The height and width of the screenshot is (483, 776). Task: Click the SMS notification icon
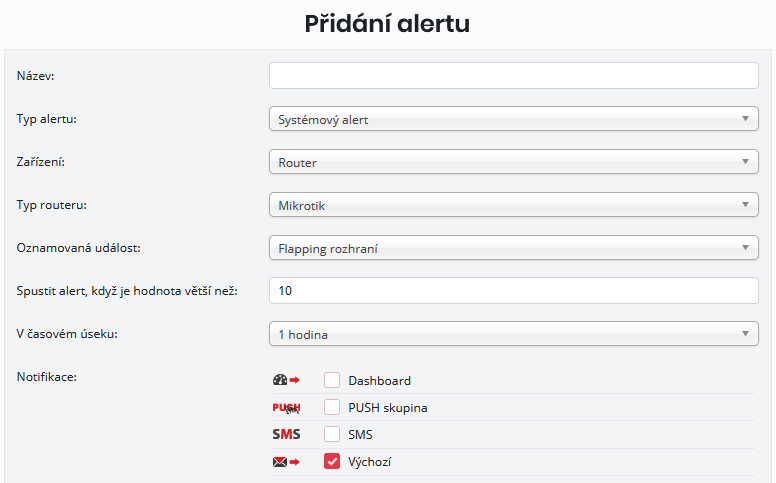point(286,435)
